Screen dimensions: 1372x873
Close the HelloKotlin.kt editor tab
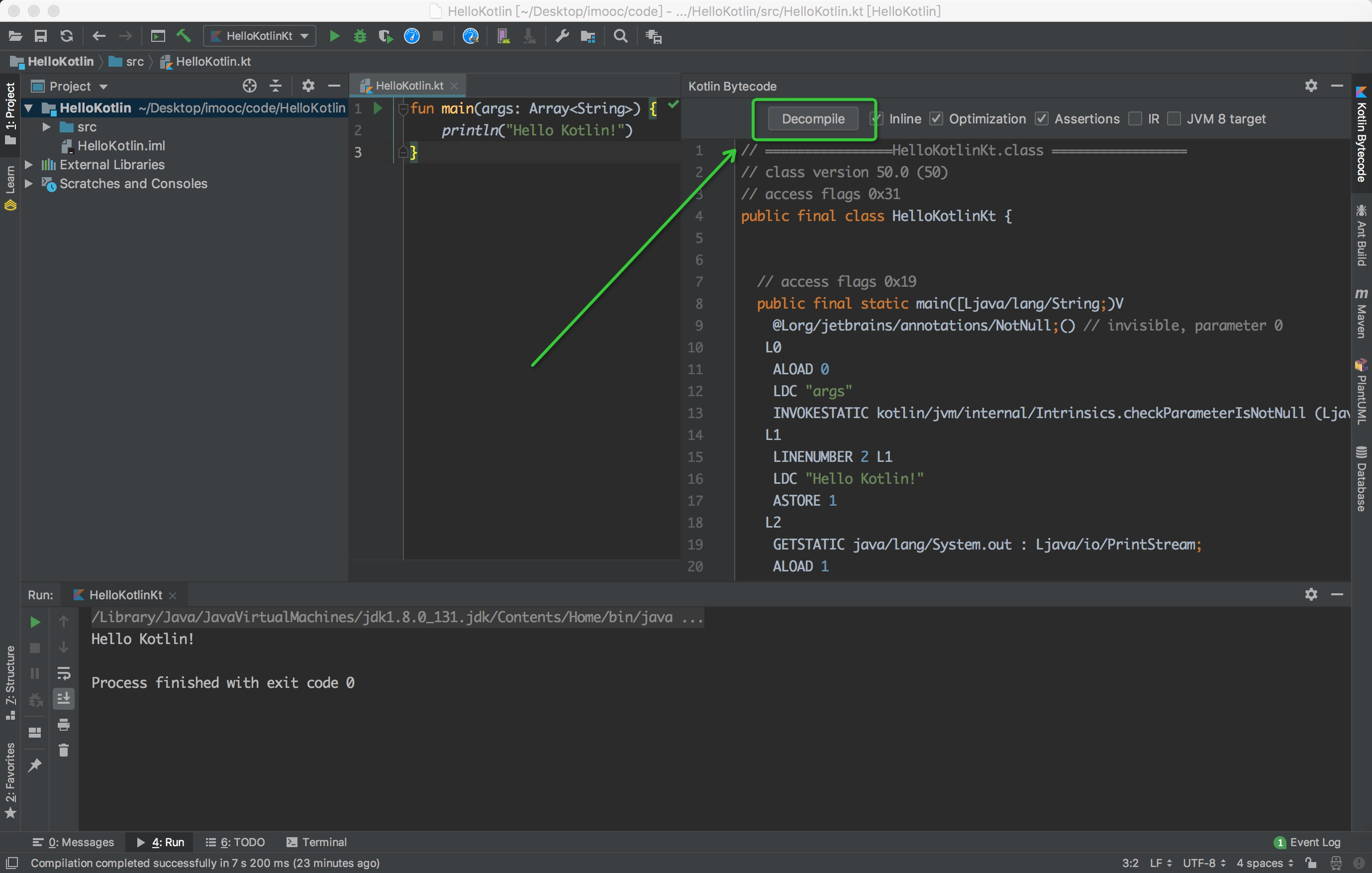[454, 86]
